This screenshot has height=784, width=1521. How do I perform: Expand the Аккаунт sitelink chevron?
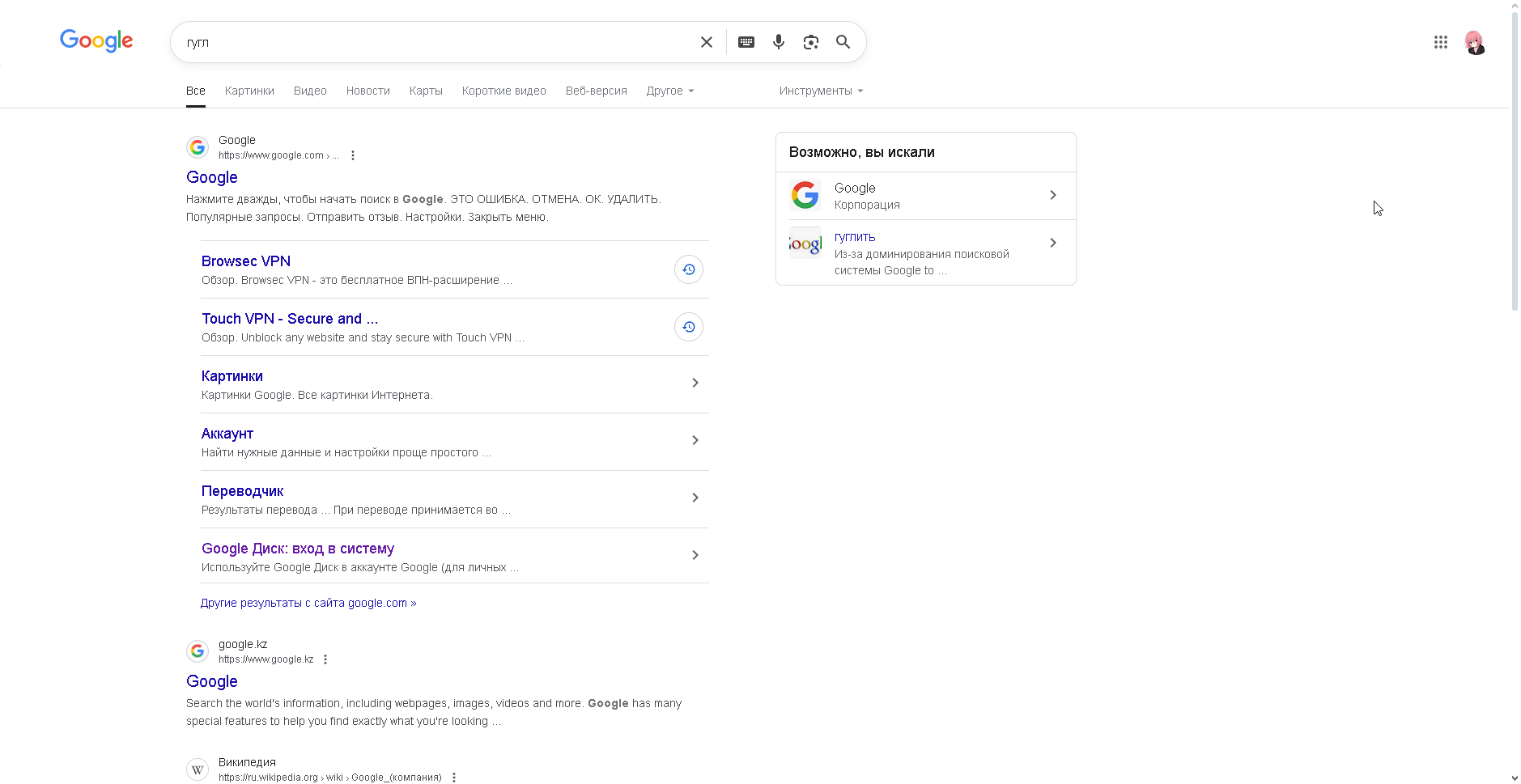(695, 440)
